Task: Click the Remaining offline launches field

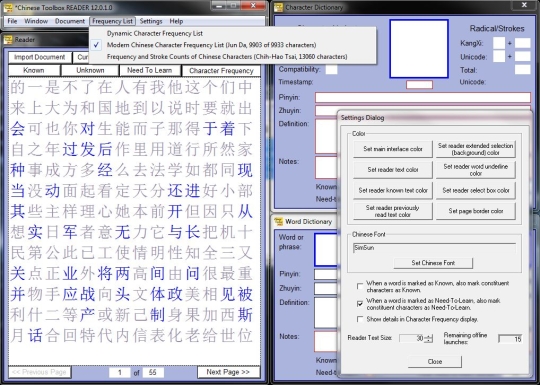Action: point(510,339)
